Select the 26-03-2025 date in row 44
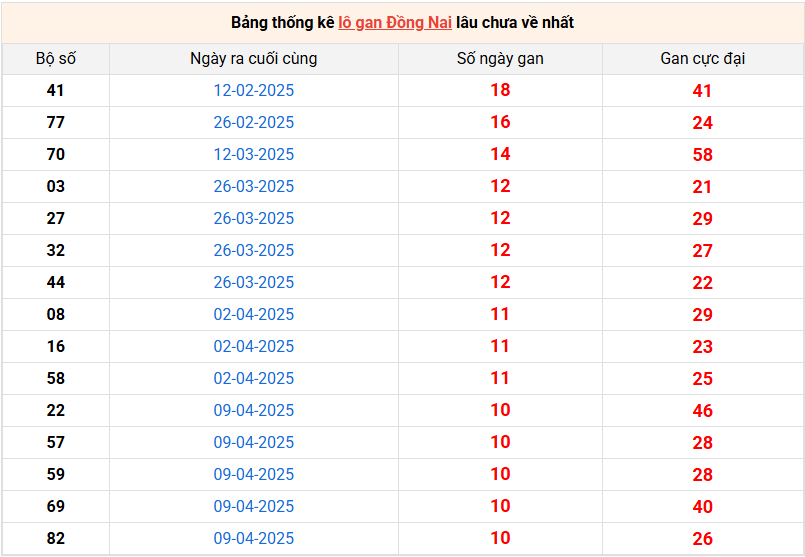805x557 pixels. (254, 283)
